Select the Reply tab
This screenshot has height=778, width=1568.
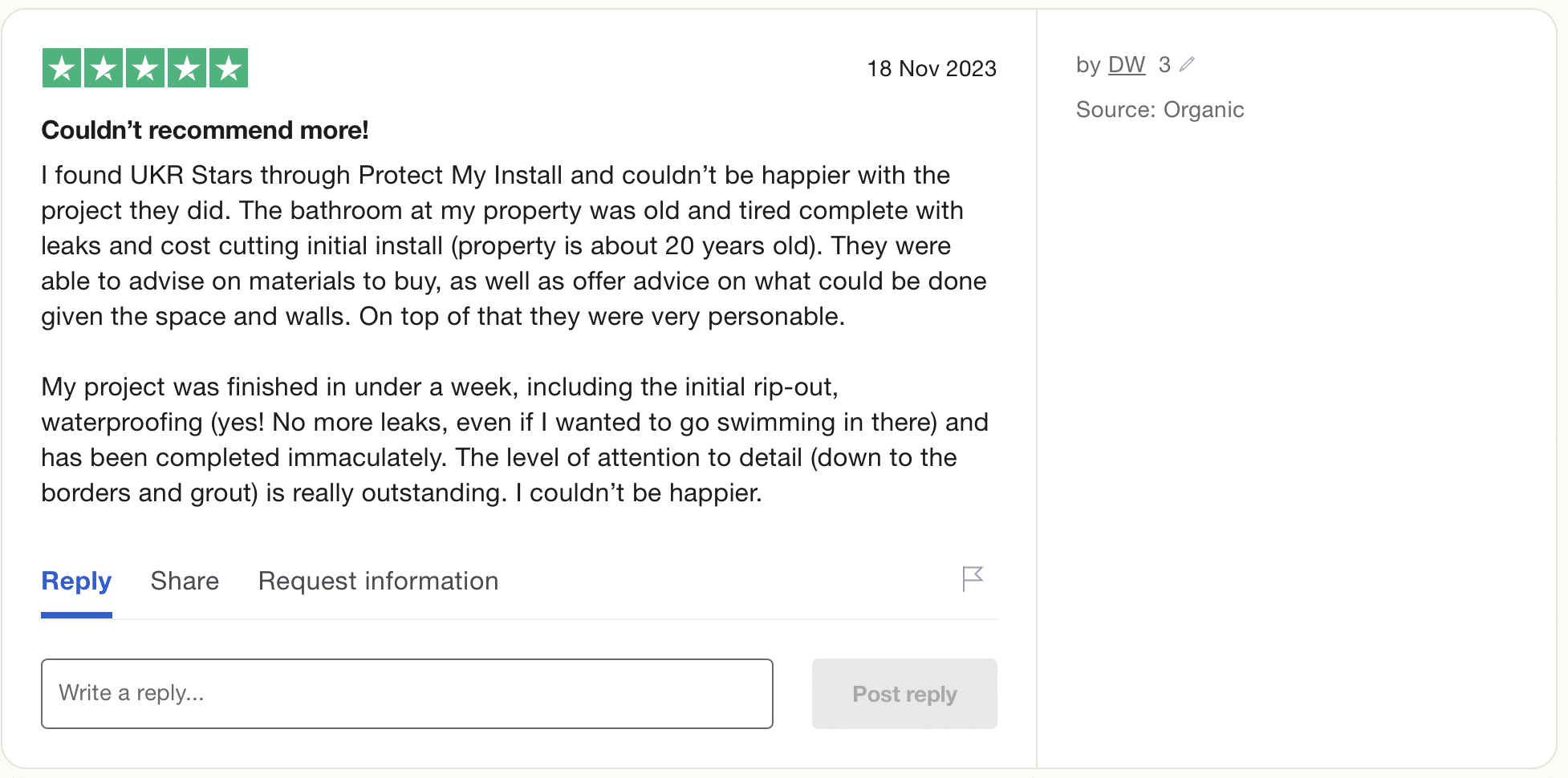(76, 581)
